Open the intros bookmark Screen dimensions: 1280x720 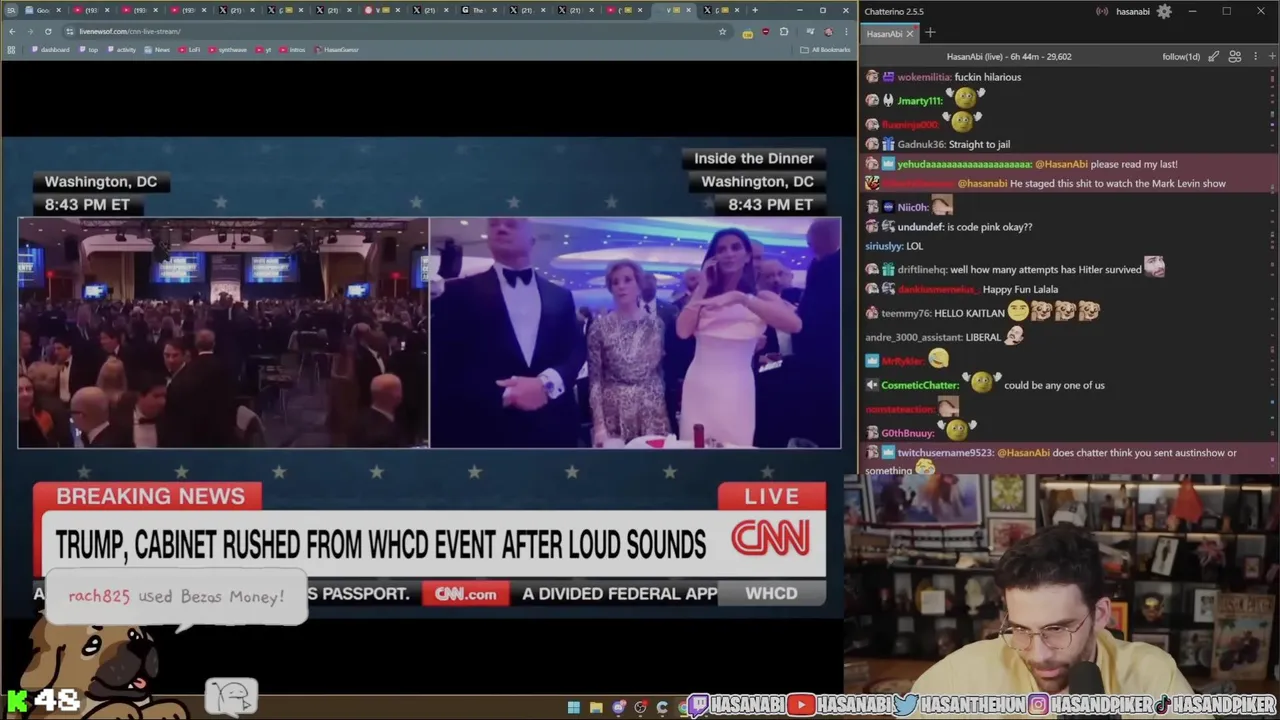click(293, 50)
